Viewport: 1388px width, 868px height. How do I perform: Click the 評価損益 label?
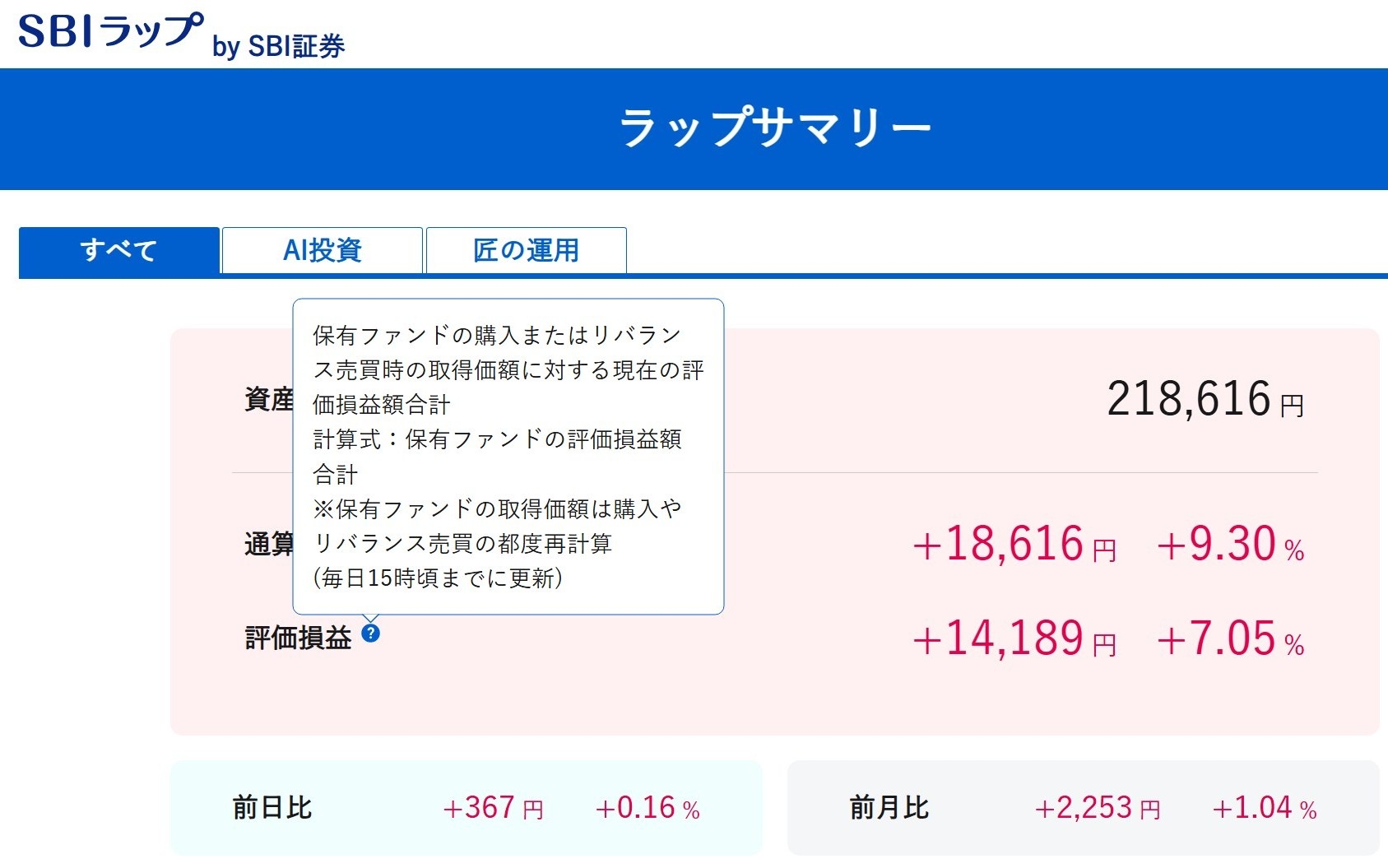(299, 638)
